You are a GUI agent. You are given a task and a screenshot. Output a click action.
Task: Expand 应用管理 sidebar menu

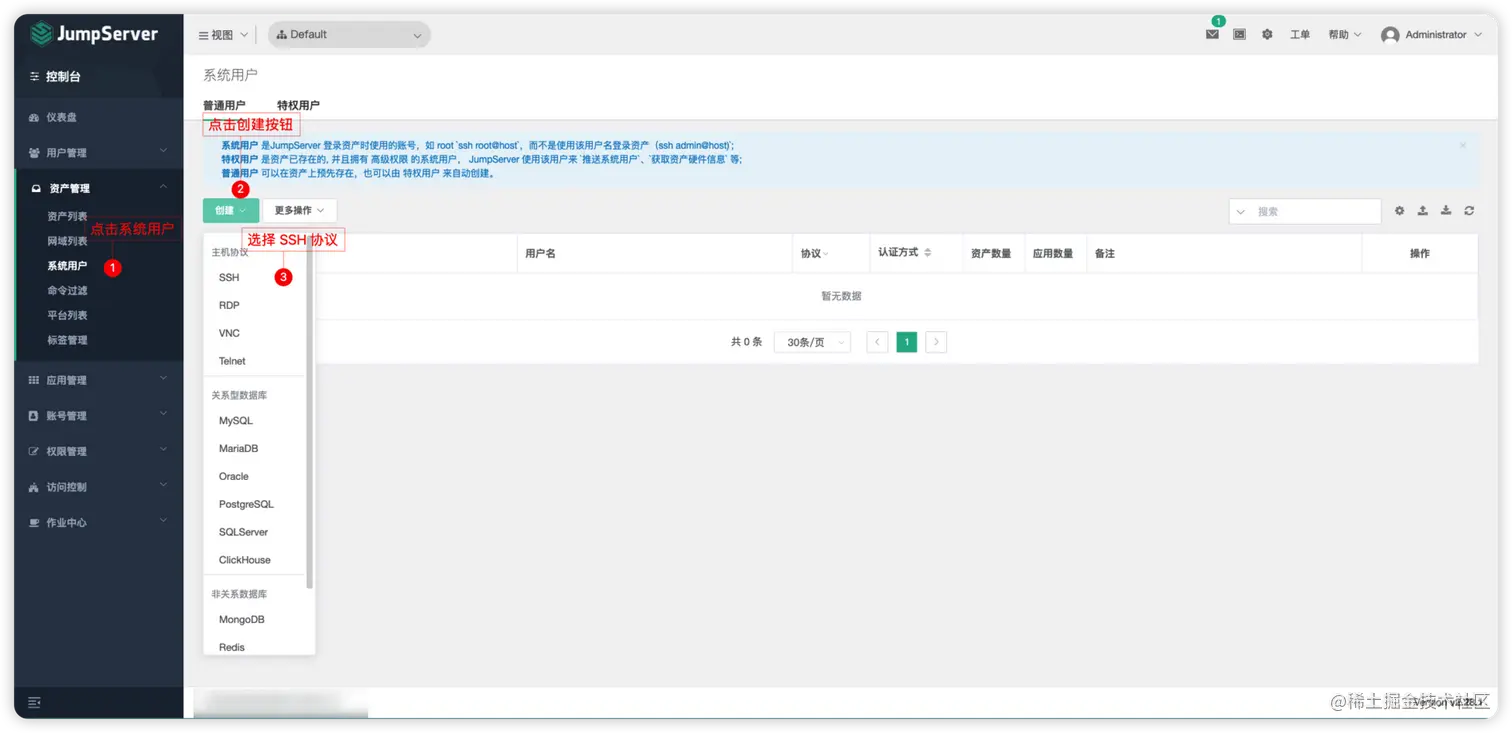[99, 380]
